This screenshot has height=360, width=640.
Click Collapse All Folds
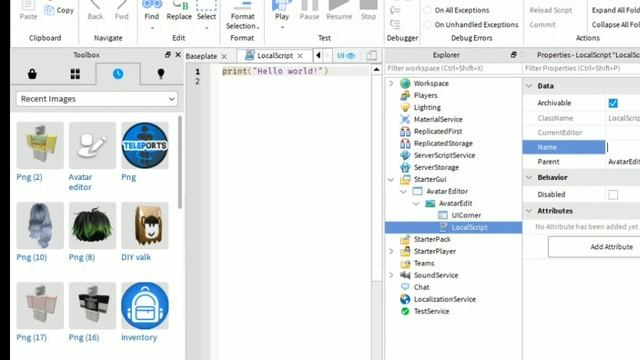(x=616, y=25)
